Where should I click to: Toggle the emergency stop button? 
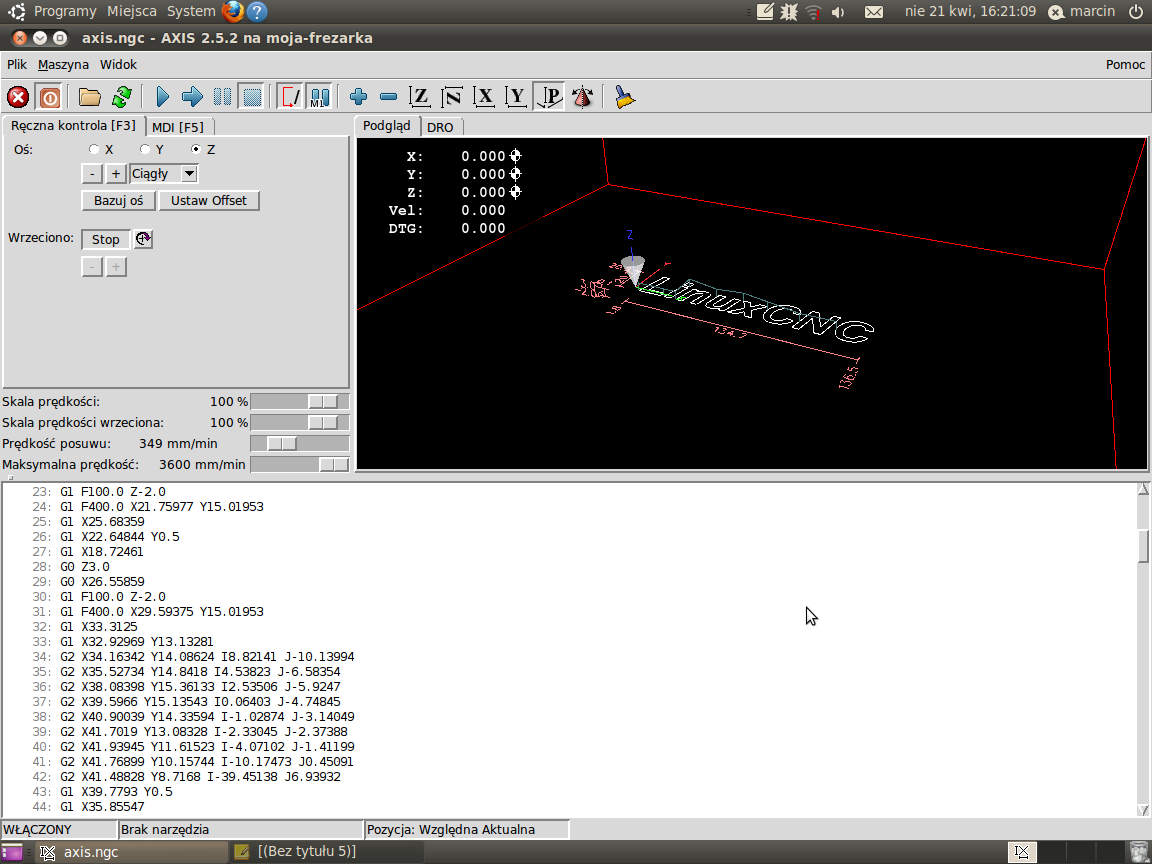[18, 97]
